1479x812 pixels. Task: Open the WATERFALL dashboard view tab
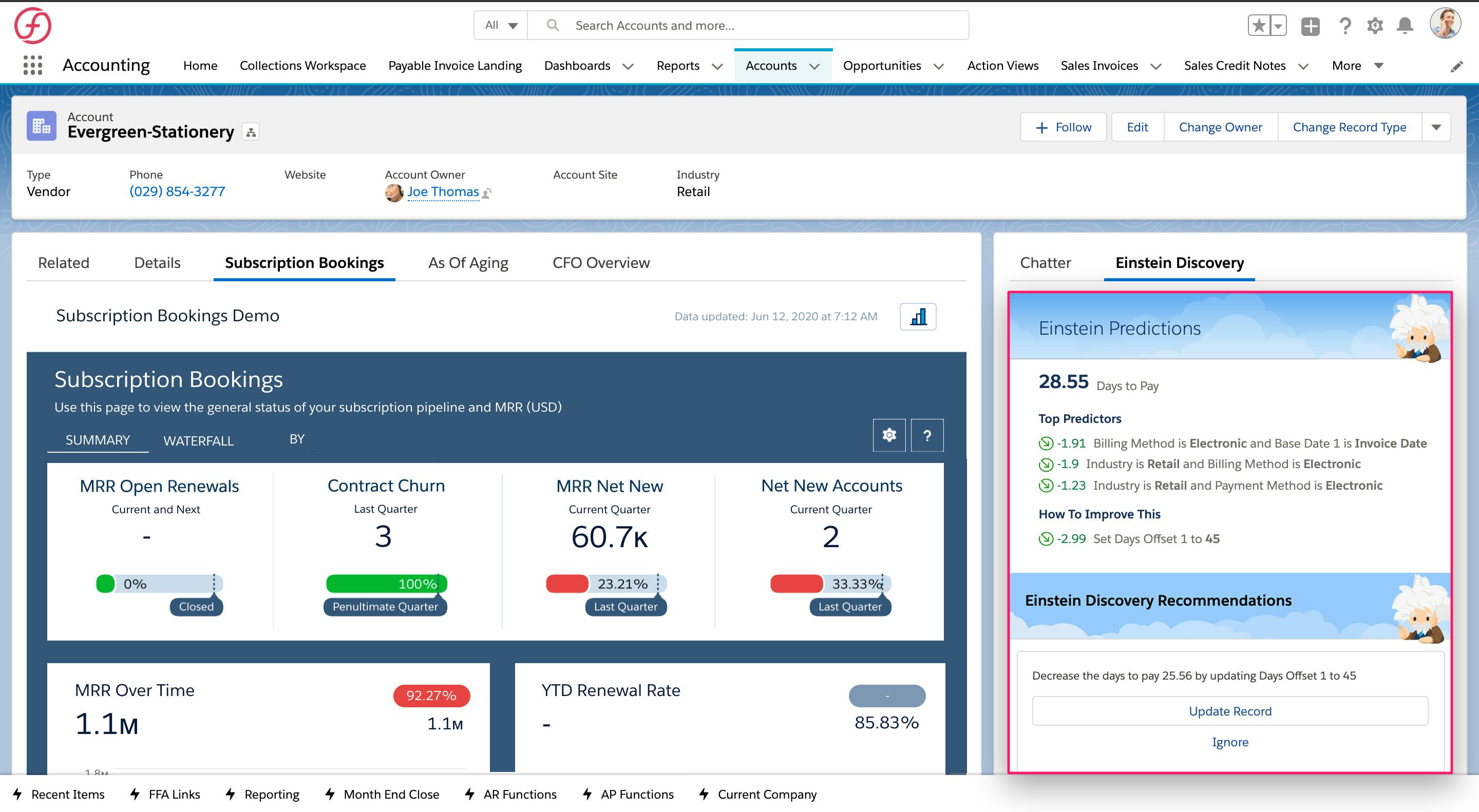point(198,441)
